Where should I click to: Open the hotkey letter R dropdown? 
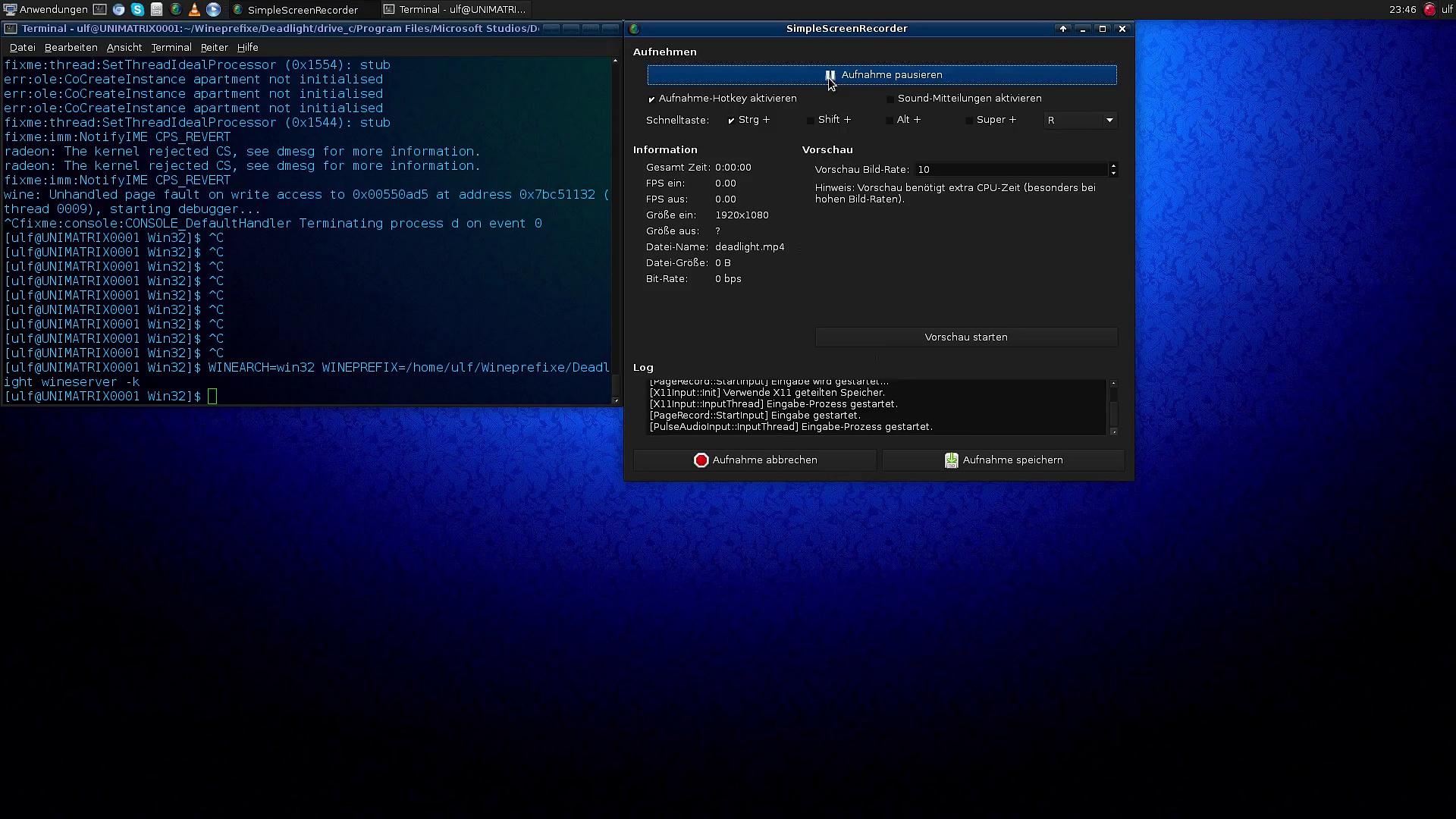[x=1109, y=120]
